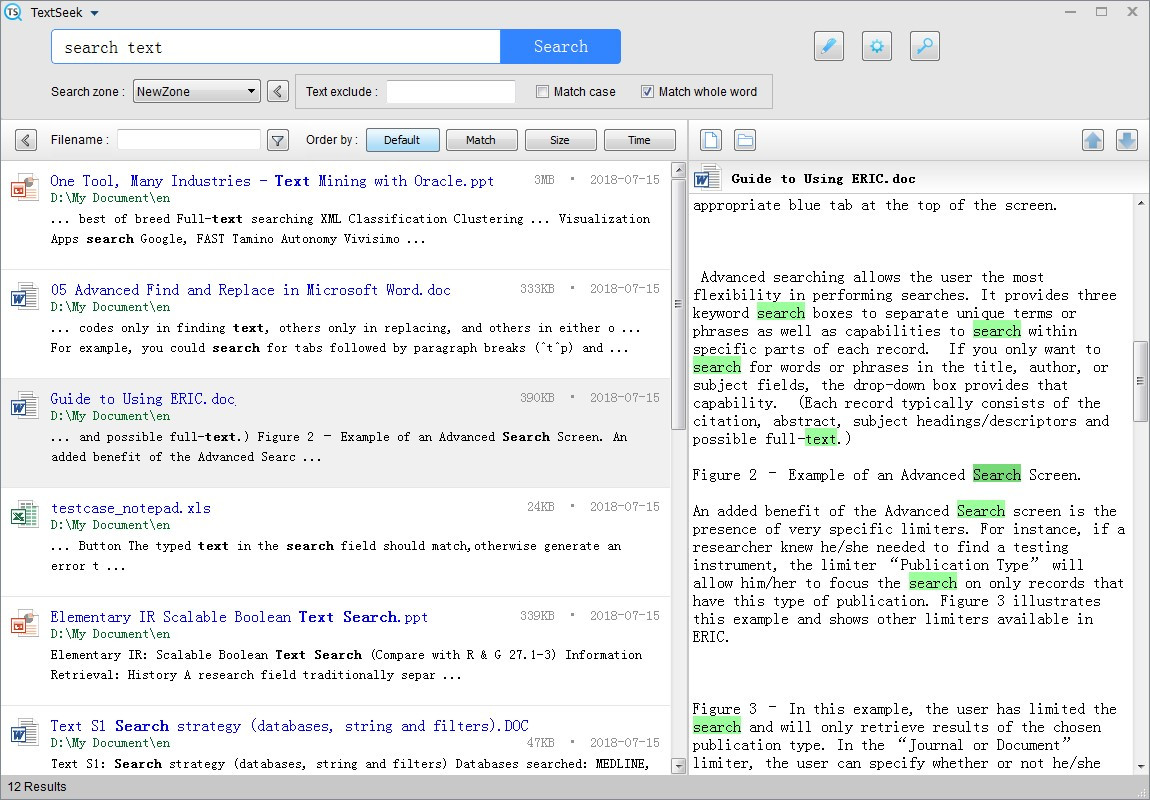This screenshot has height=800, width=1150.
Task: Click the 339KB size of Elementary IR result
Action: click(537, 616)
